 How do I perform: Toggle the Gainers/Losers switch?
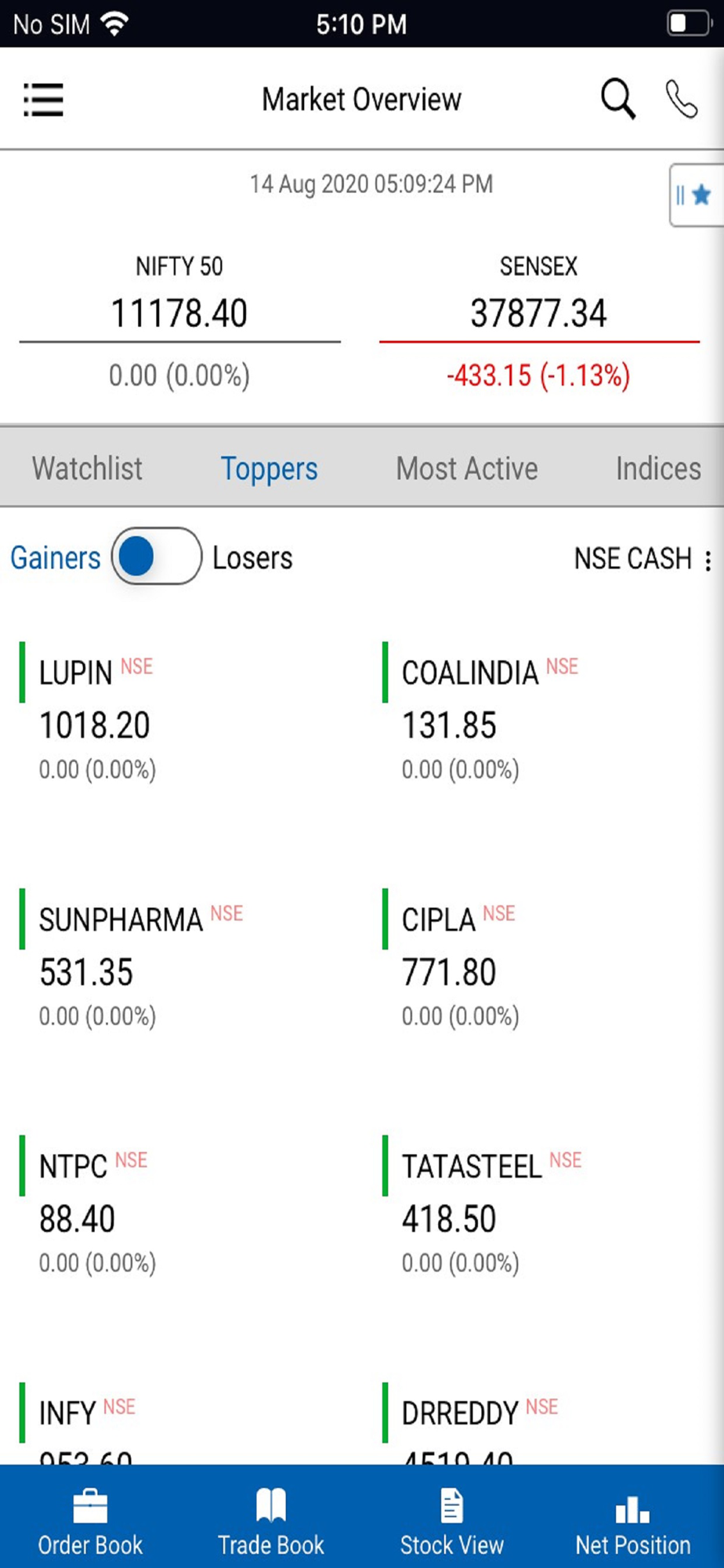[157, 557]
